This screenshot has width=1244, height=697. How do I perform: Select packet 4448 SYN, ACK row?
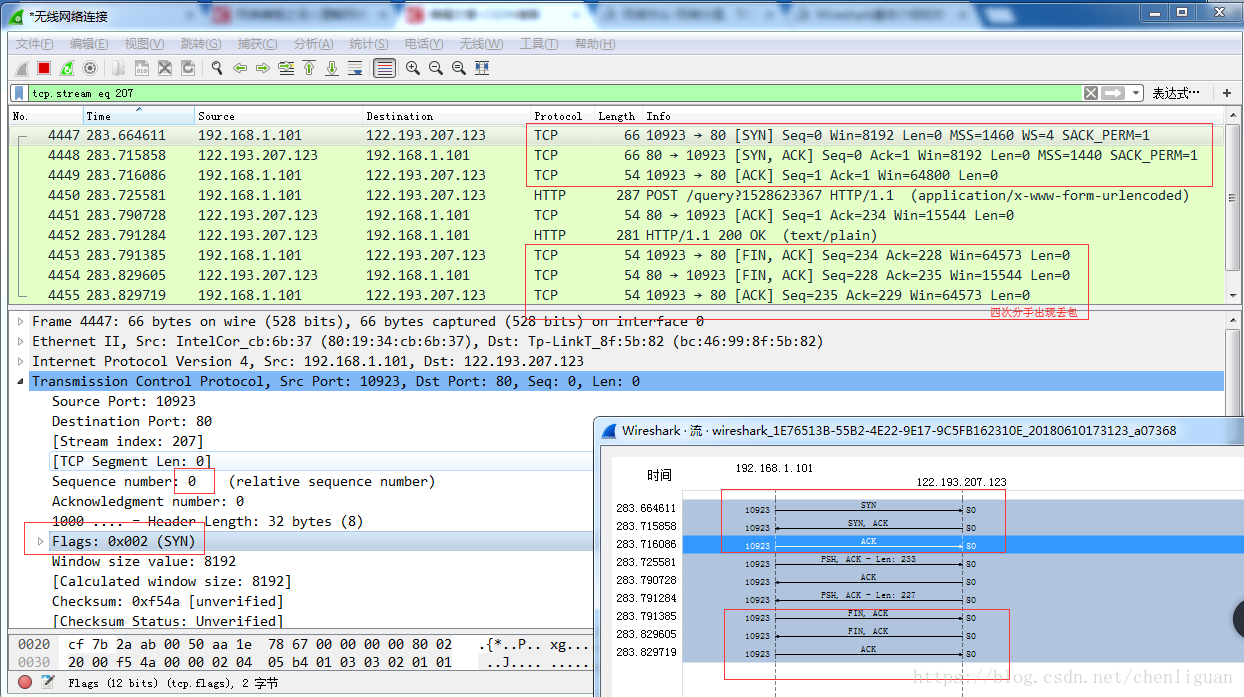coord(616,155)
